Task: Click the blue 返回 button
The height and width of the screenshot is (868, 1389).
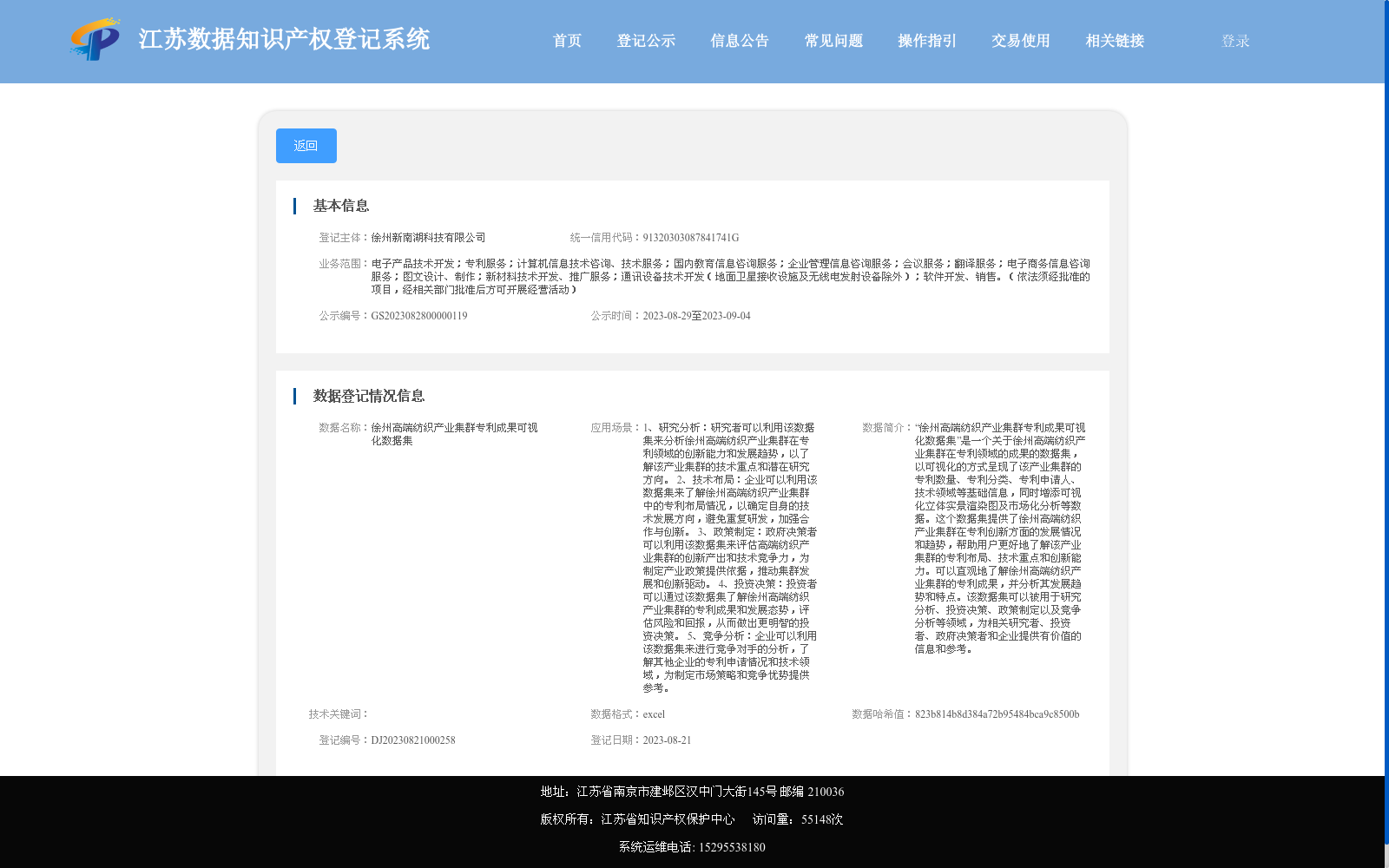Action: (x=306, y=146)
